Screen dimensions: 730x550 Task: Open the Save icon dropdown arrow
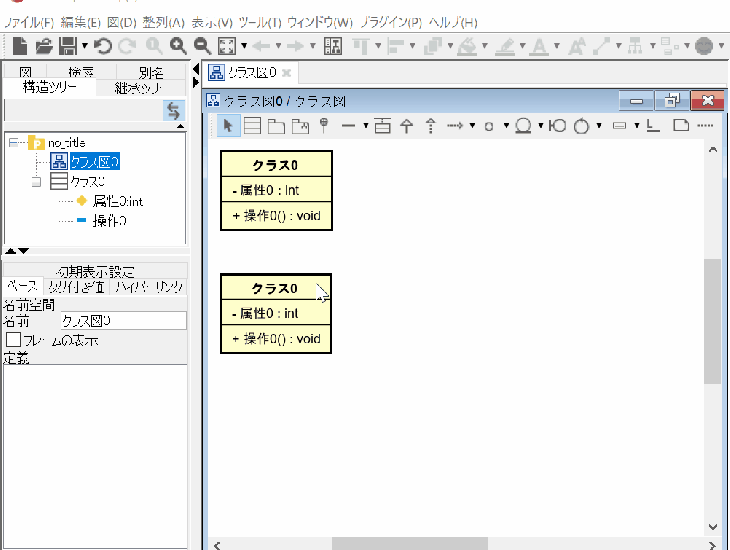(85, 46)
